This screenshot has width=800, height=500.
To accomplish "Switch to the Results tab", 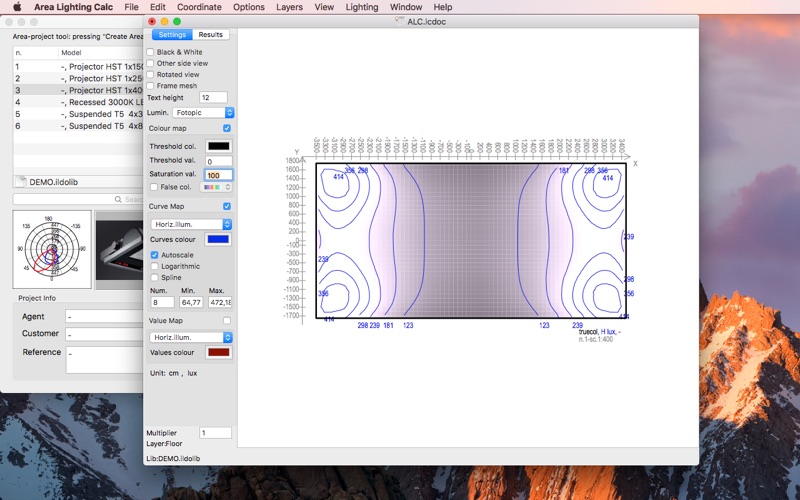I will (x=211, y=35).
